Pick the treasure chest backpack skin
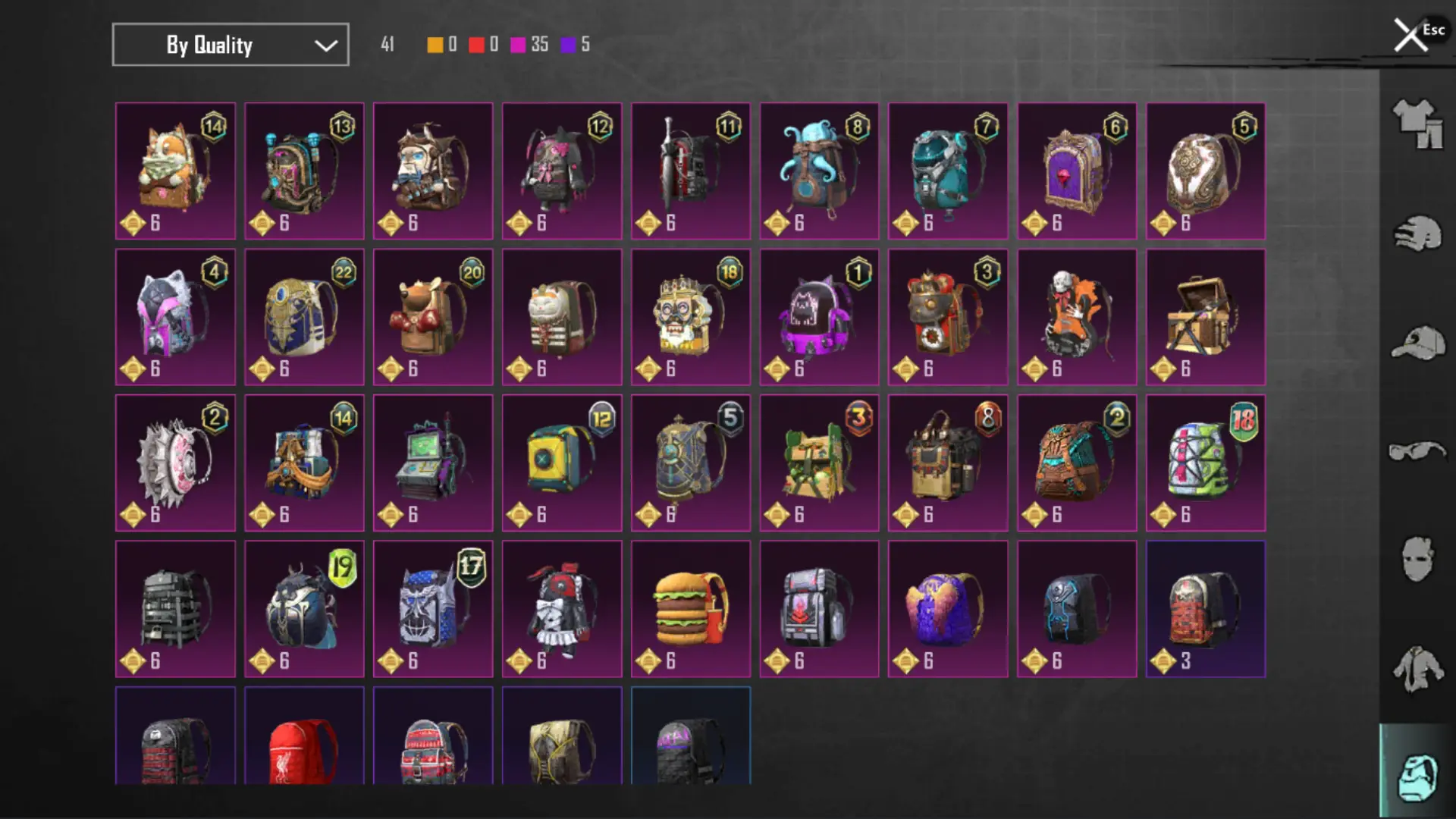Image resolution: width=1456 pixels, height=819 pixels. pos(1206,317)
